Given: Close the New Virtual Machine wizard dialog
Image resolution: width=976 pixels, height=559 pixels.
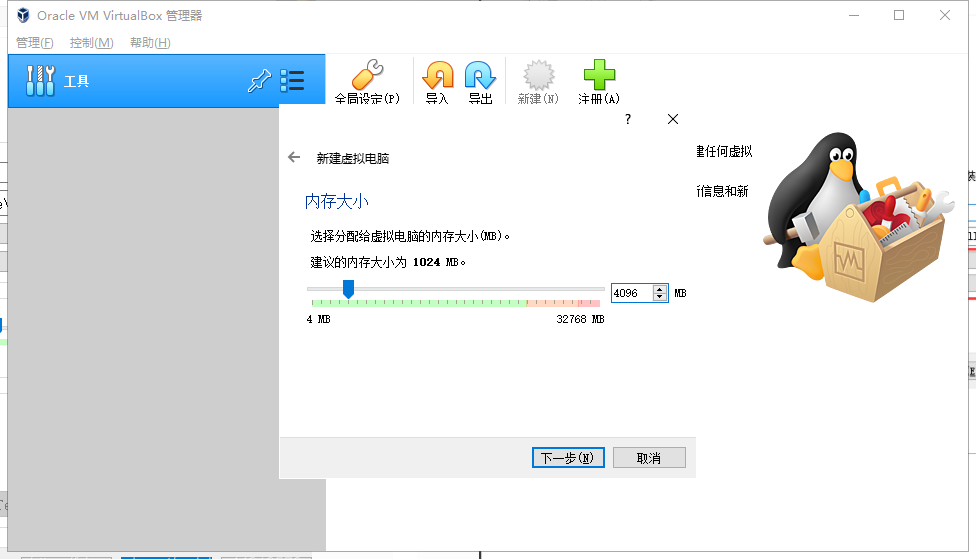Looking at the screenshot, I should (x=673, y=119).
